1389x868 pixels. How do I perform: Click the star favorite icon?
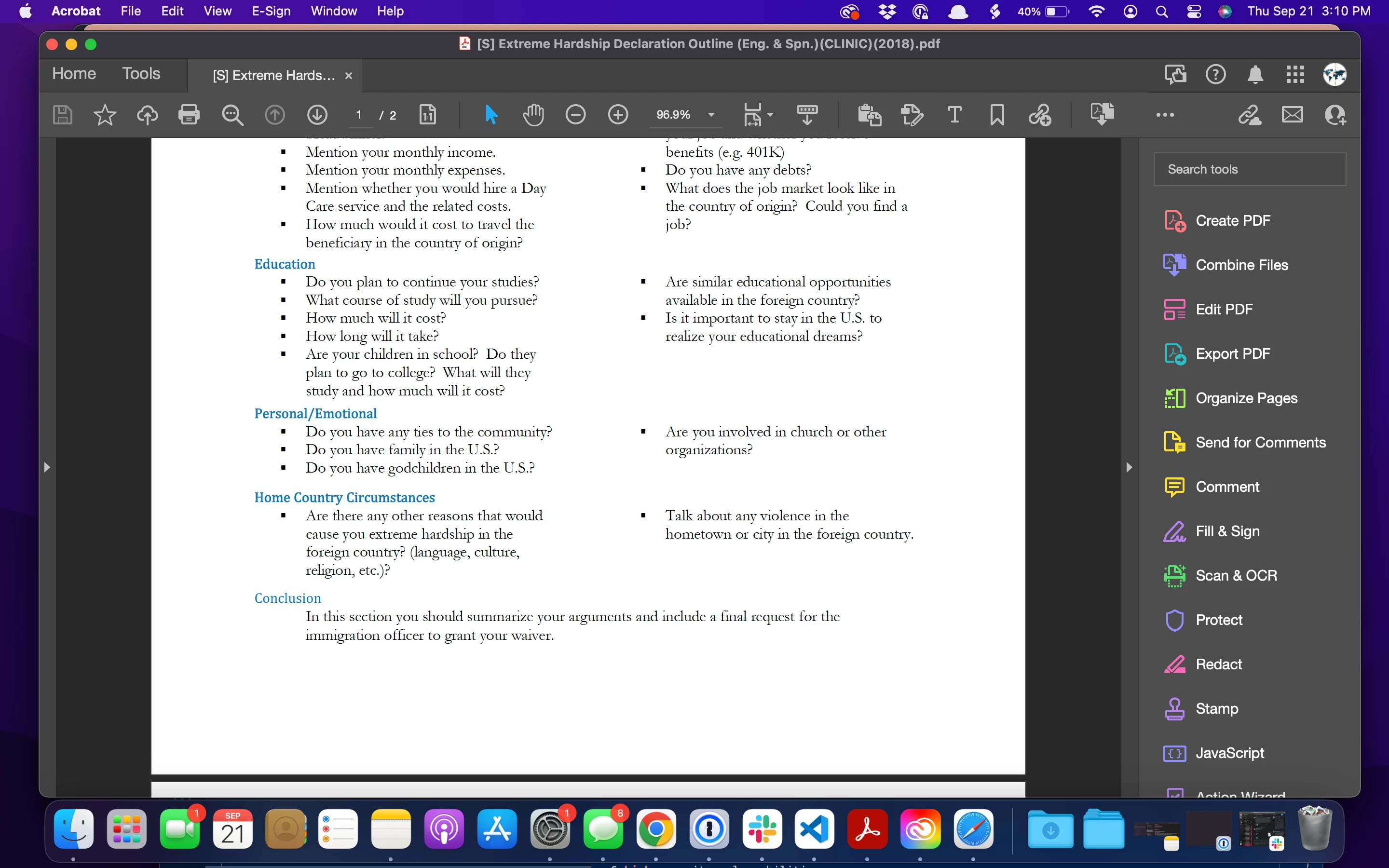105,115
